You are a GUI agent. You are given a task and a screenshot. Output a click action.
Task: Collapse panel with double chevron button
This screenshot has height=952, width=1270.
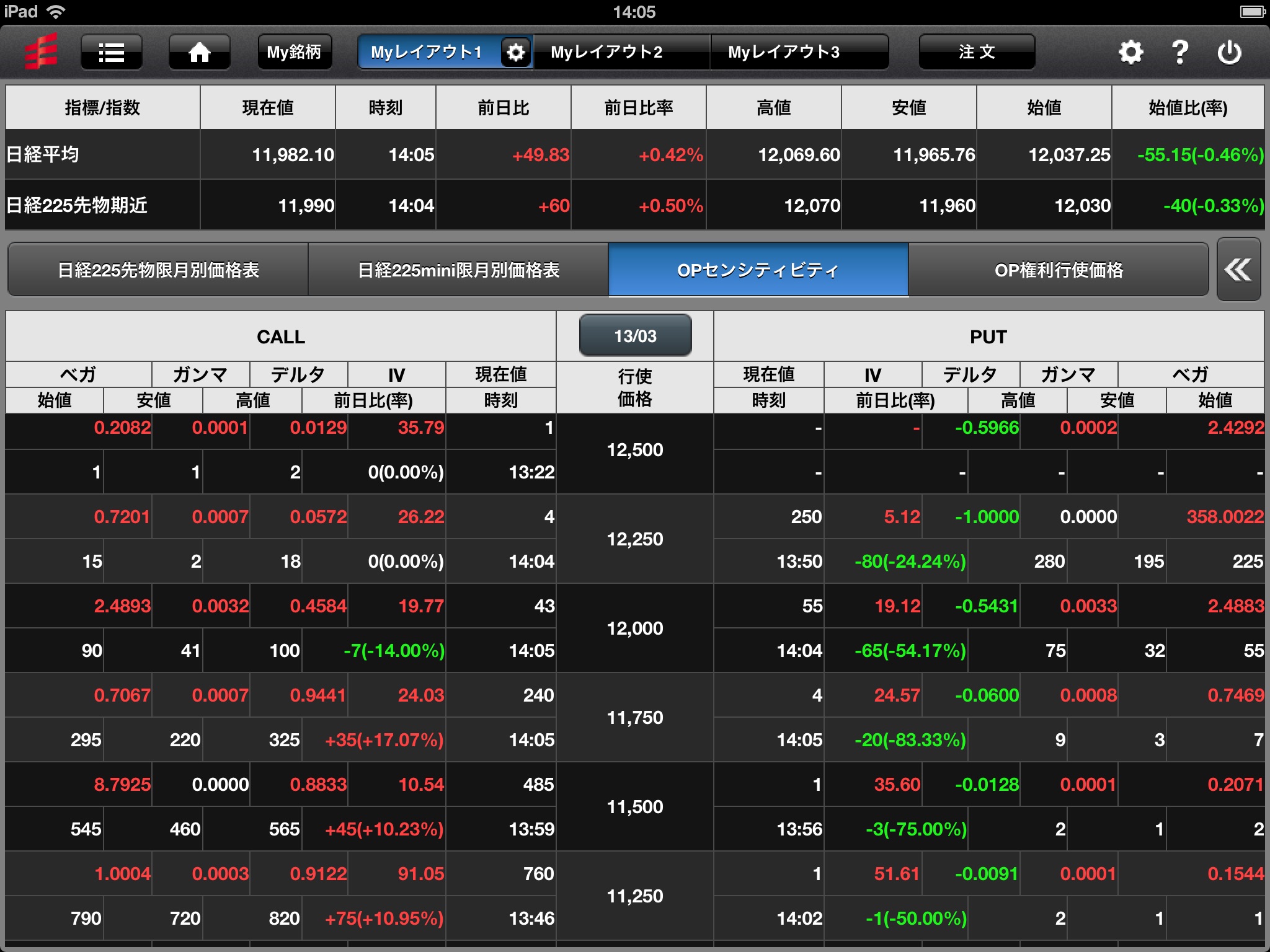click(1238, 269)
